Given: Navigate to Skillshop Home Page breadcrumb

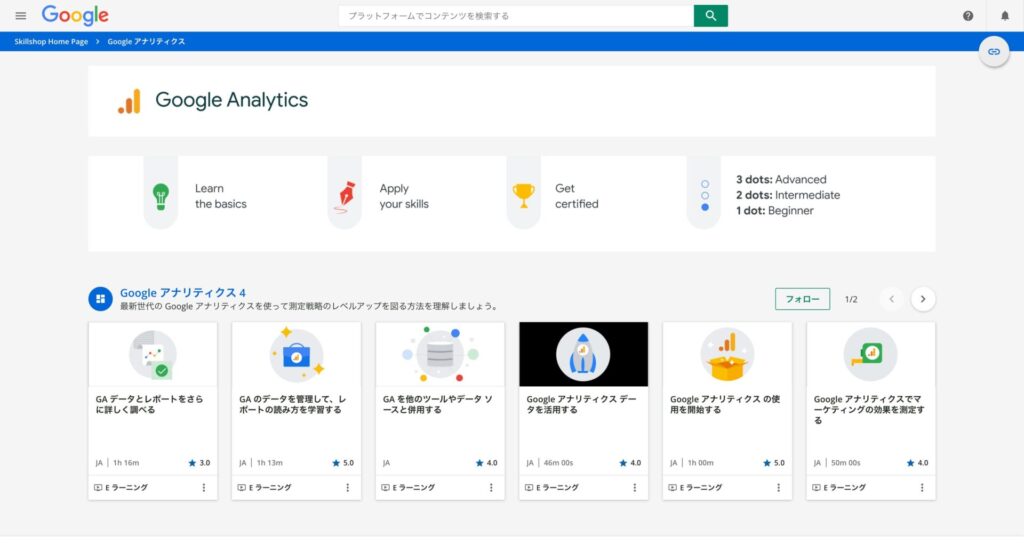Looking at the screenshot, I should pyautogui.click(x=51, y=41).
